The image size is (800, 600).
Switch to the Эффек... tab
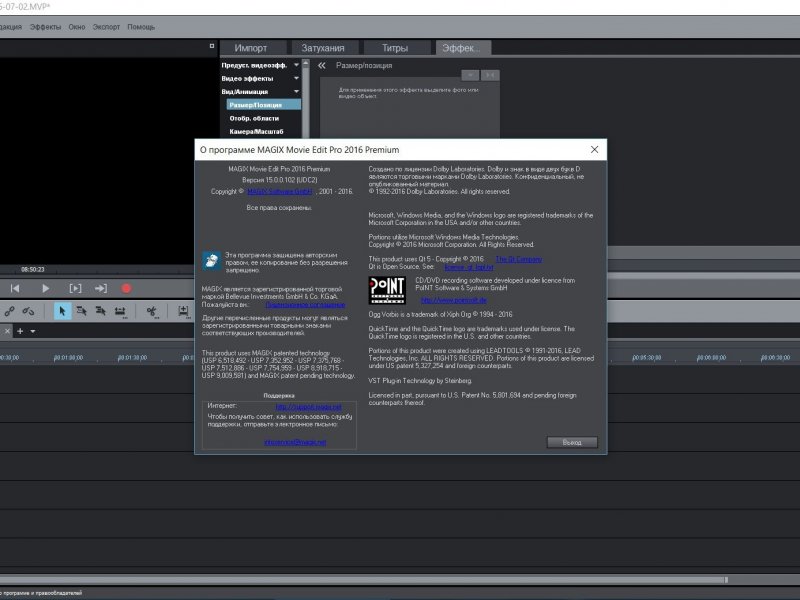(463, 48)
